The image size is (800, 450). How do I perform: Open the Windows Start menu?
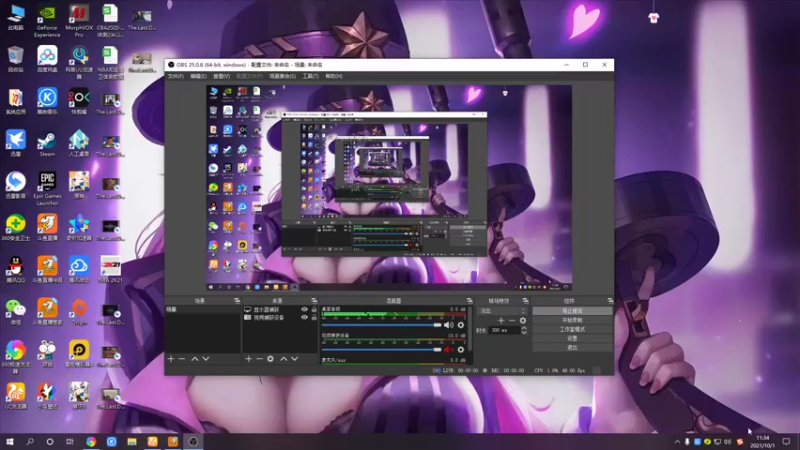pos(10,442)
